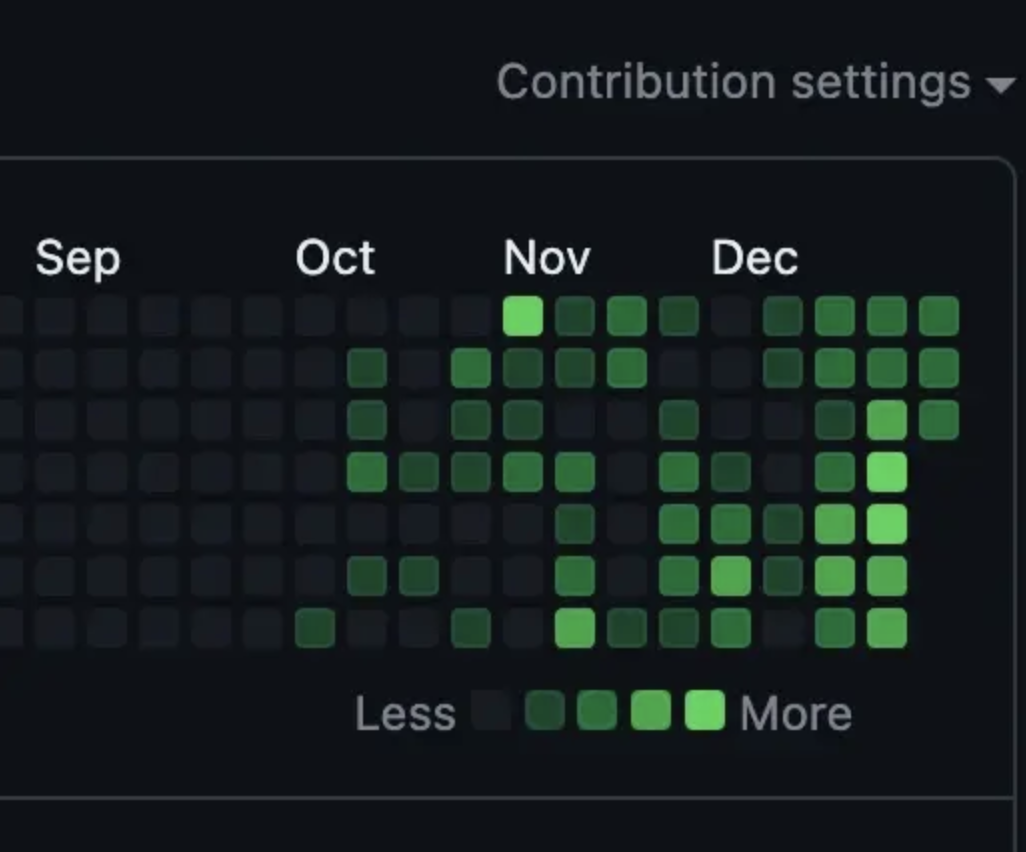
Task: Select the empty top-row cell under Dec label
Action: [x=731, y=316]
